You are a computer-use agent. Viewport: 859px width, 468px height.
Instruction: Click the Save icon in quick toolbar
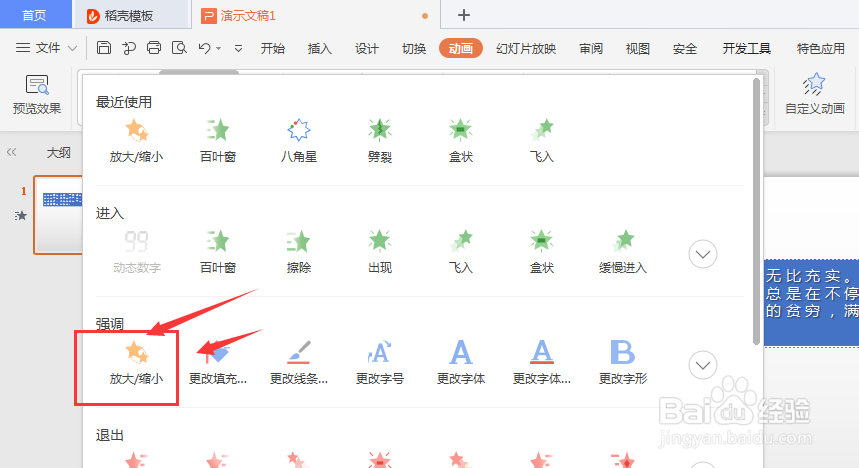coord(104,48)
